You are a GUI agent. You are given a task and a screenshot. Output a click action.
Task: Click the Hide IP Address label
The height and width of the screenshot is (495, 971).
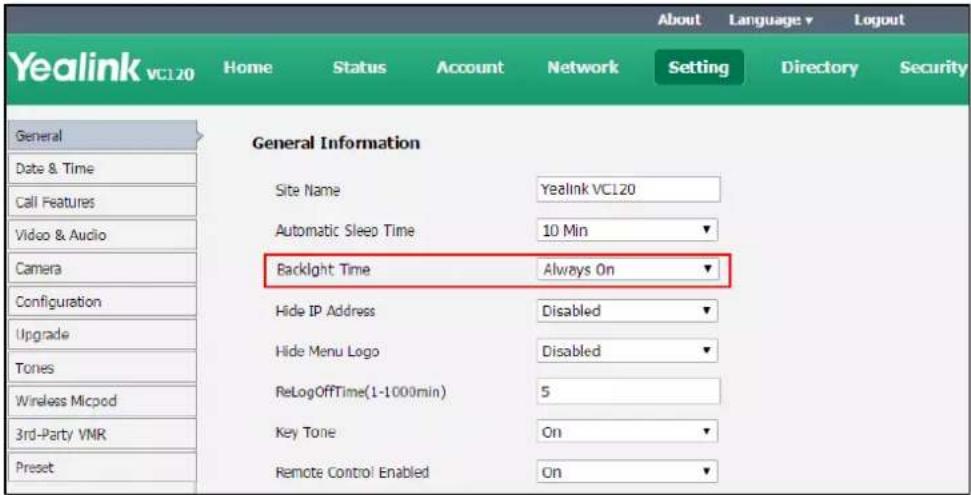(x=325, y=310)
